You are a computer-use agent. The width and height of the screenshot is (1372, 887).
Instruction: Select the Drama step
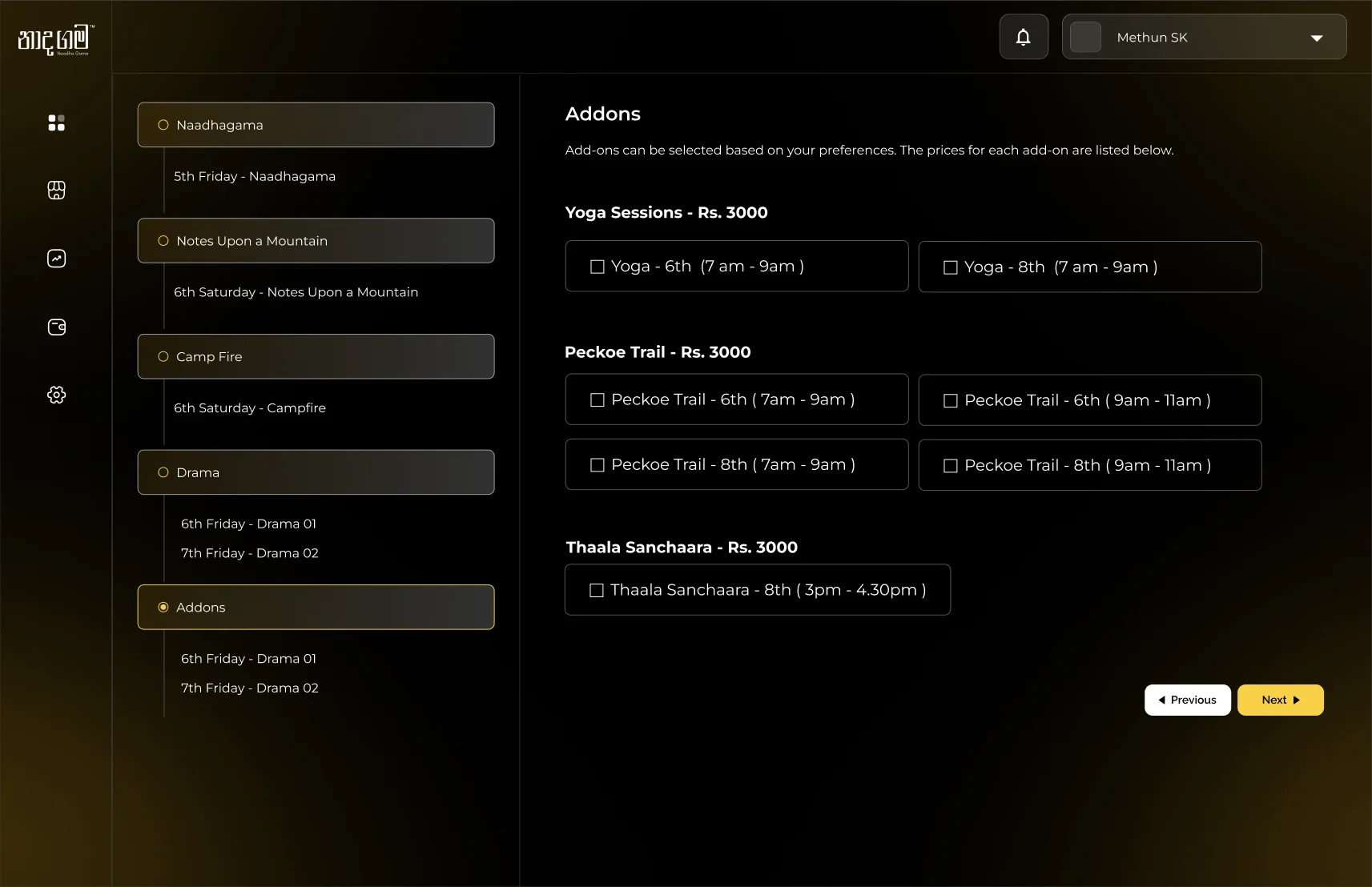[x=316, y=472]
